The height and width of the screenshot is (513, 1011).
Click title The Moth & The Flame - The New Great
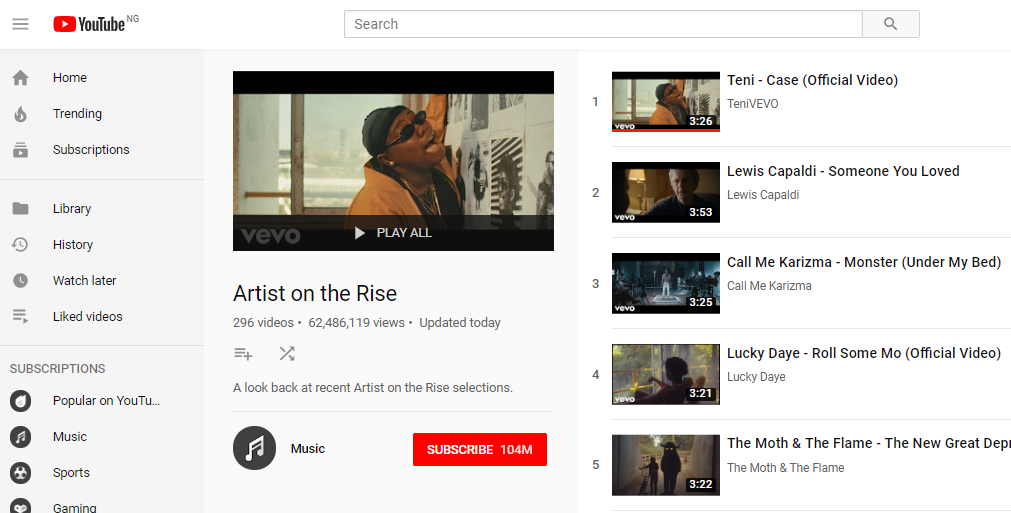coord(869,443)
